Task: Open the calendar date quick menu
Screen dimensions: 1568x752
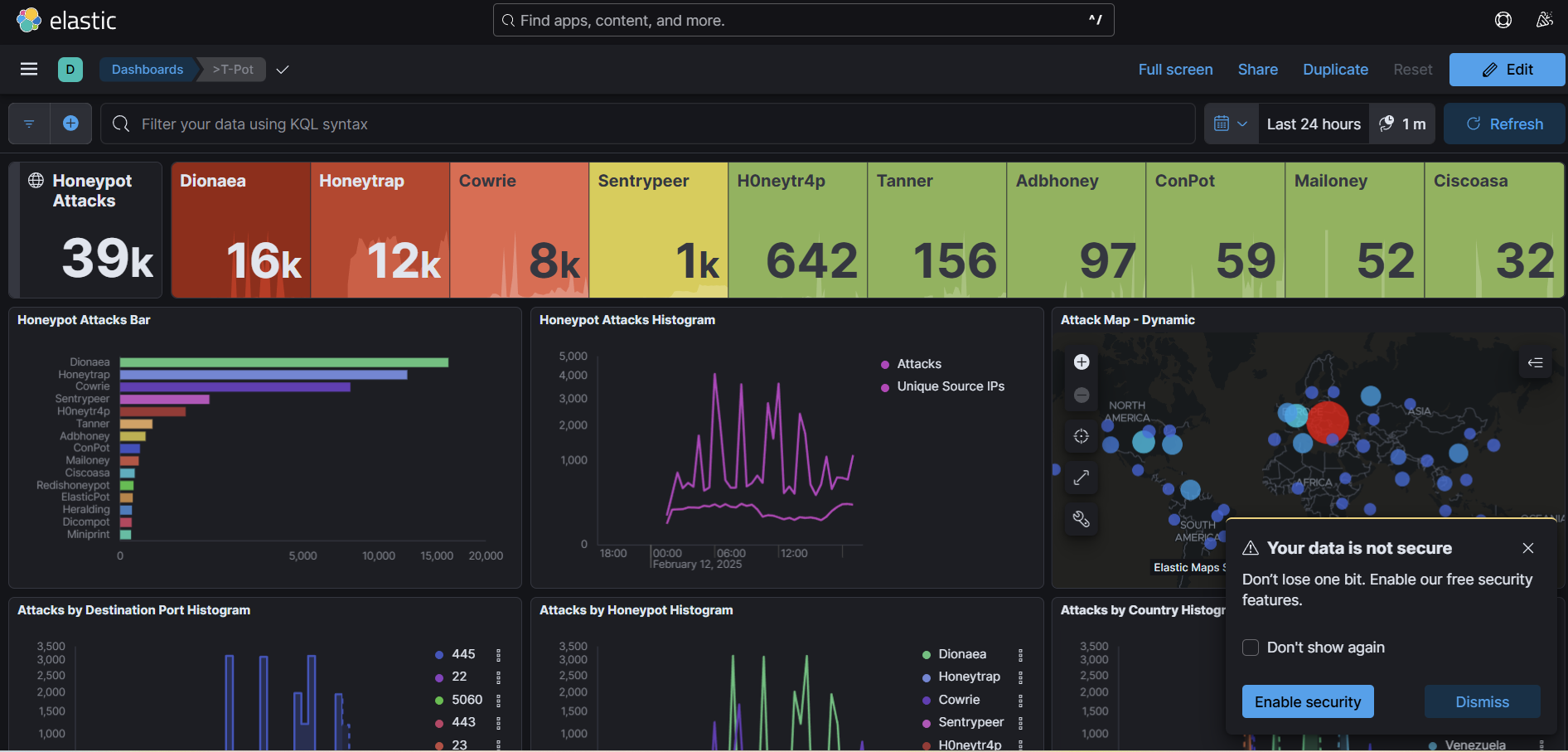Action: [1231, 124]
